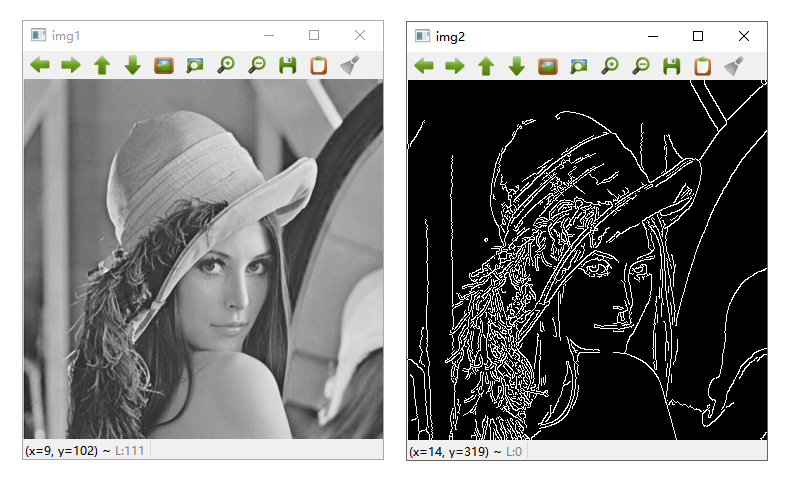Copy img1 image to clipboard
Image resolution: width=788 pixels, height=482 pixels.
click(x=319, y=65)
